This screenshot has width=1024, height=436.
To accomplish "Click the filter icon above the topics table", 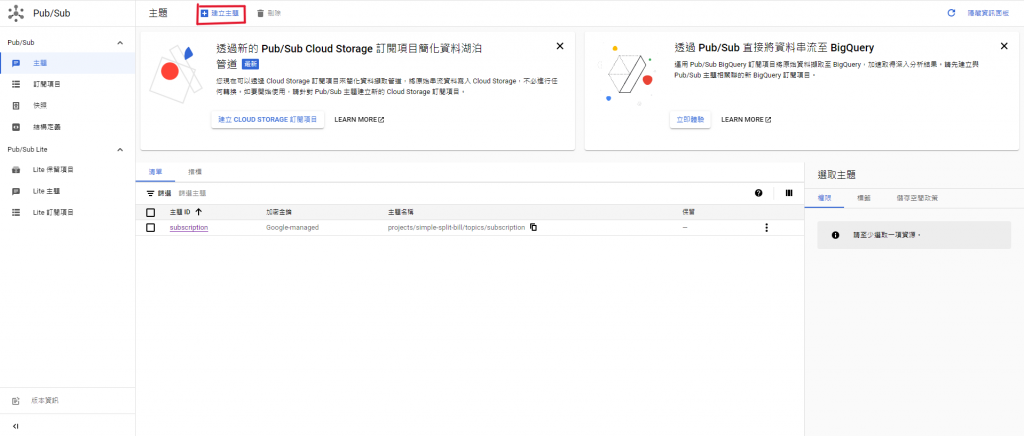I will [x=151, y=193].
